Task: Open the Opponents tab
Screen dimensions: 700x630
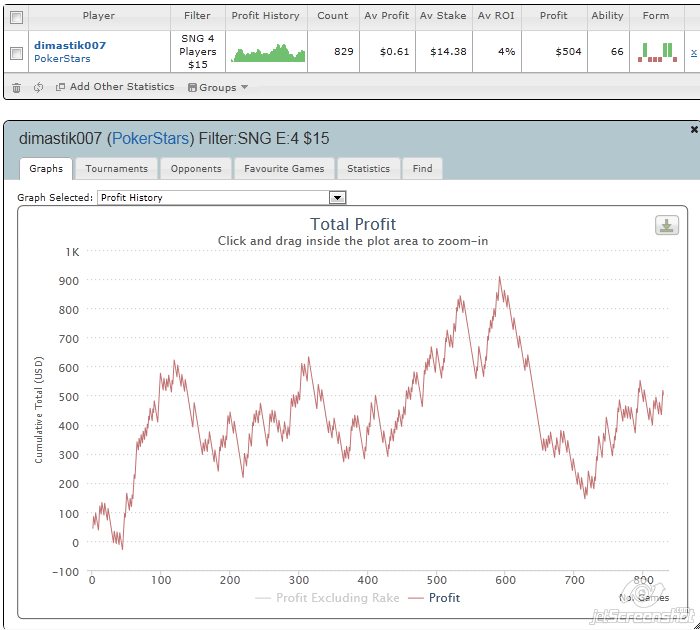Action: [x=195, y=169]
